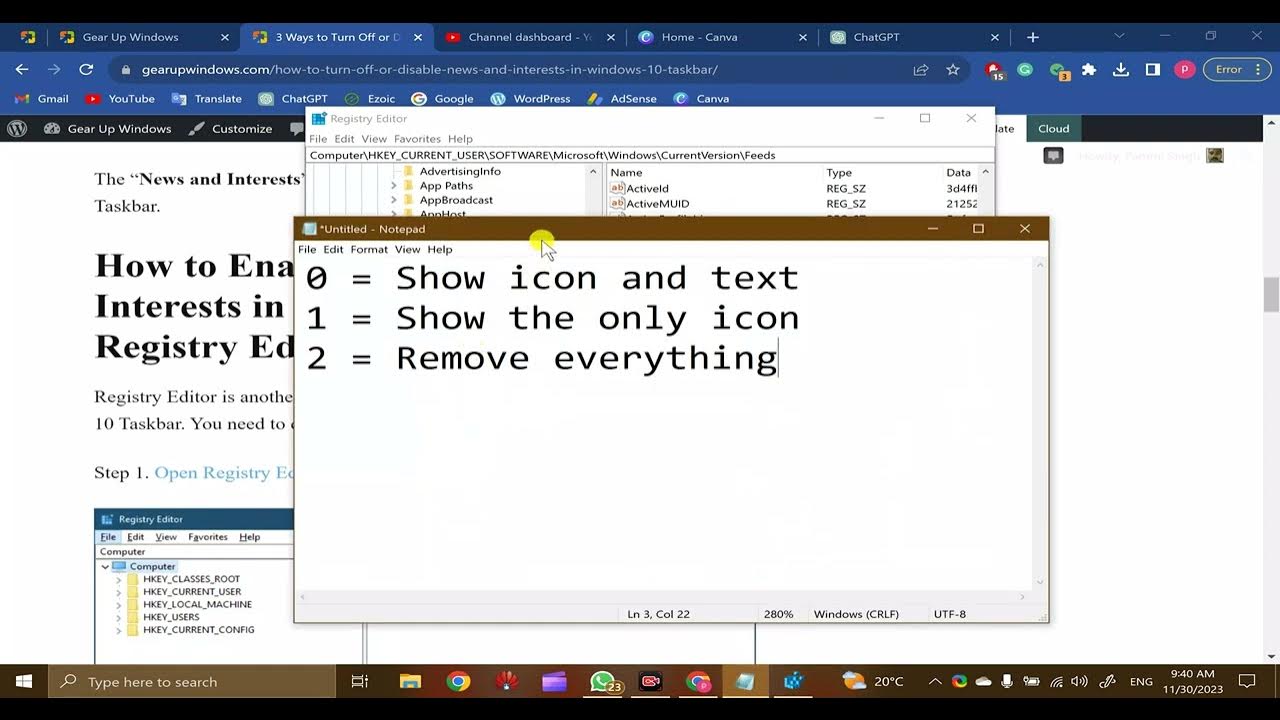The height and width of the screenshot is (720, 1280).
Task: Click the Notepad horizontal scrollbar right arrow
Action: (x=1022, y=597)
